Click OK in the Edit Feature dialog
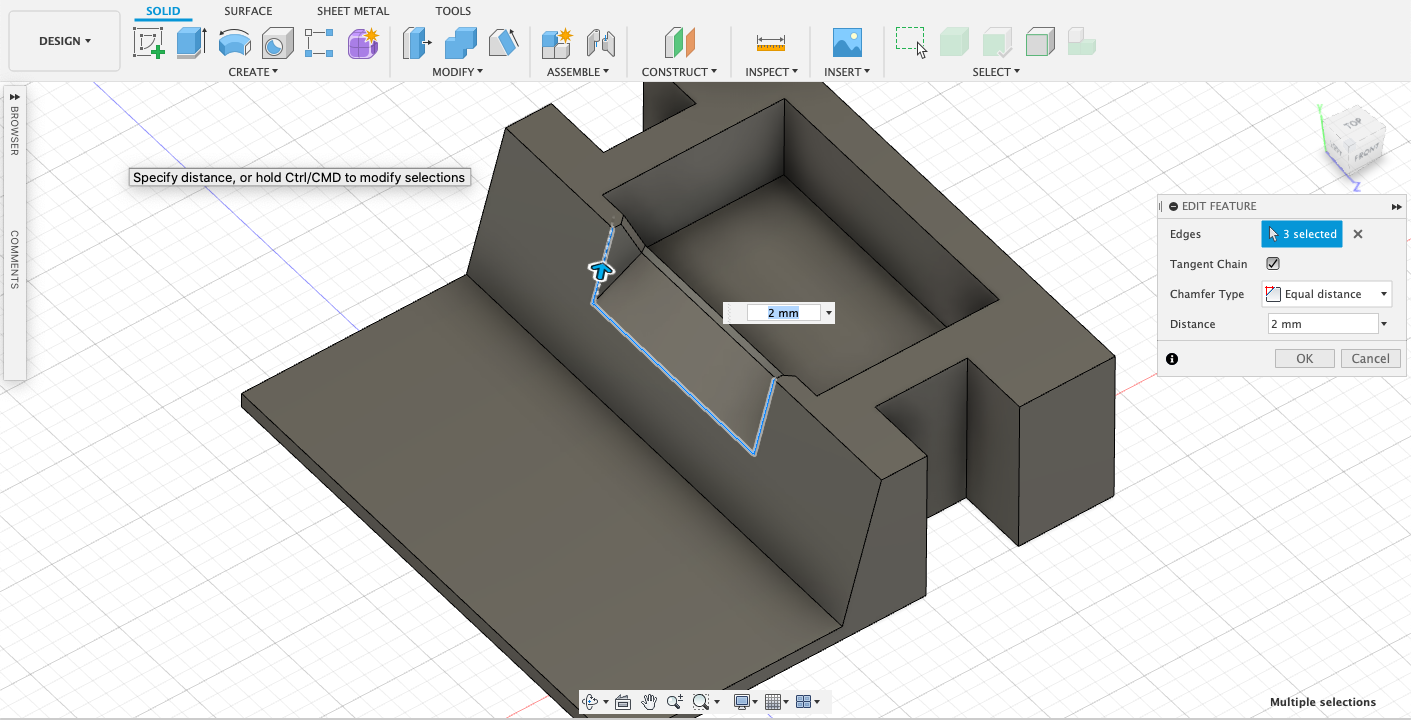1411x720 pixels. [x=1304, y=359]
